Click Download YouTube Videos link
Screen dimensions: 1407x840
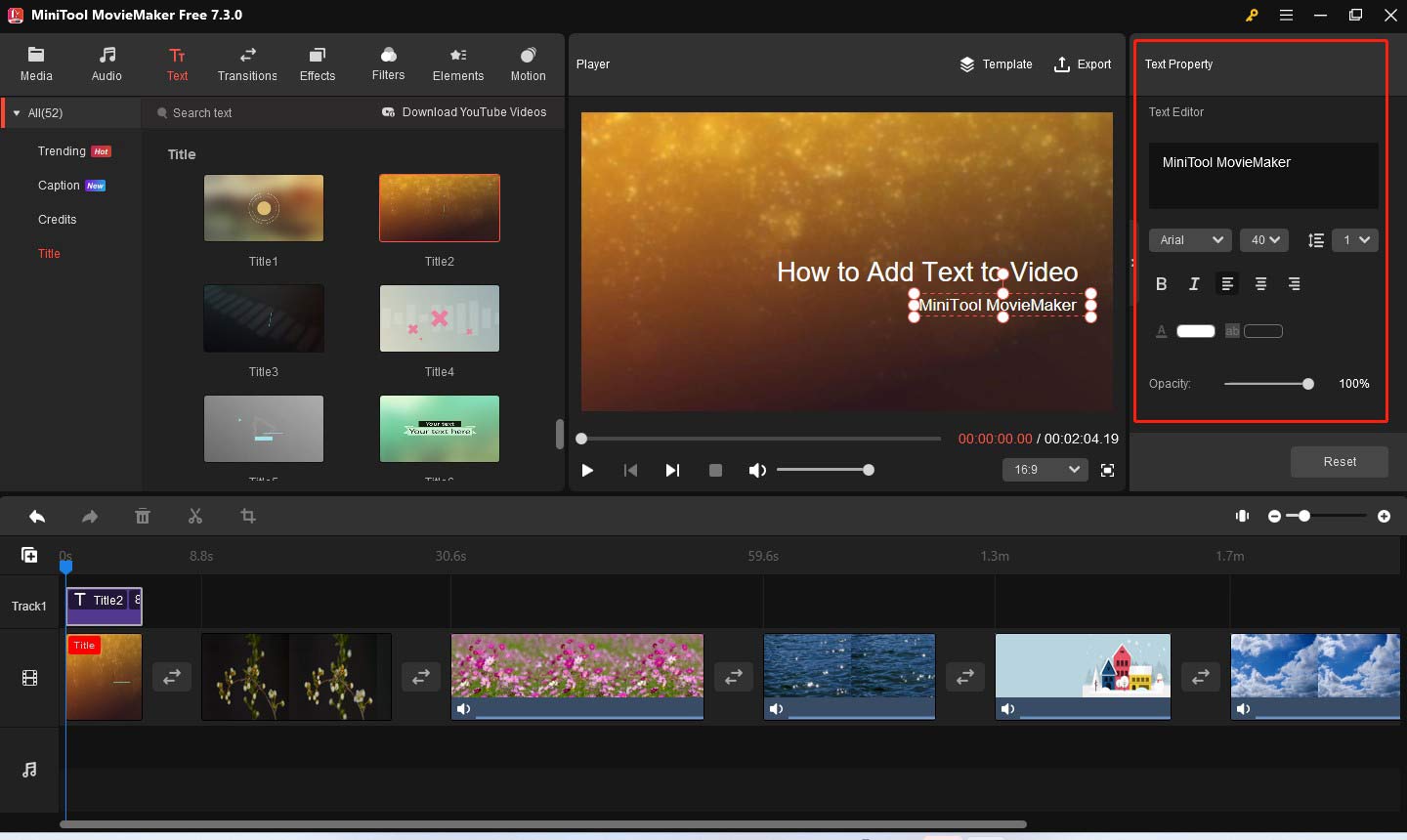tap(464, 112)
